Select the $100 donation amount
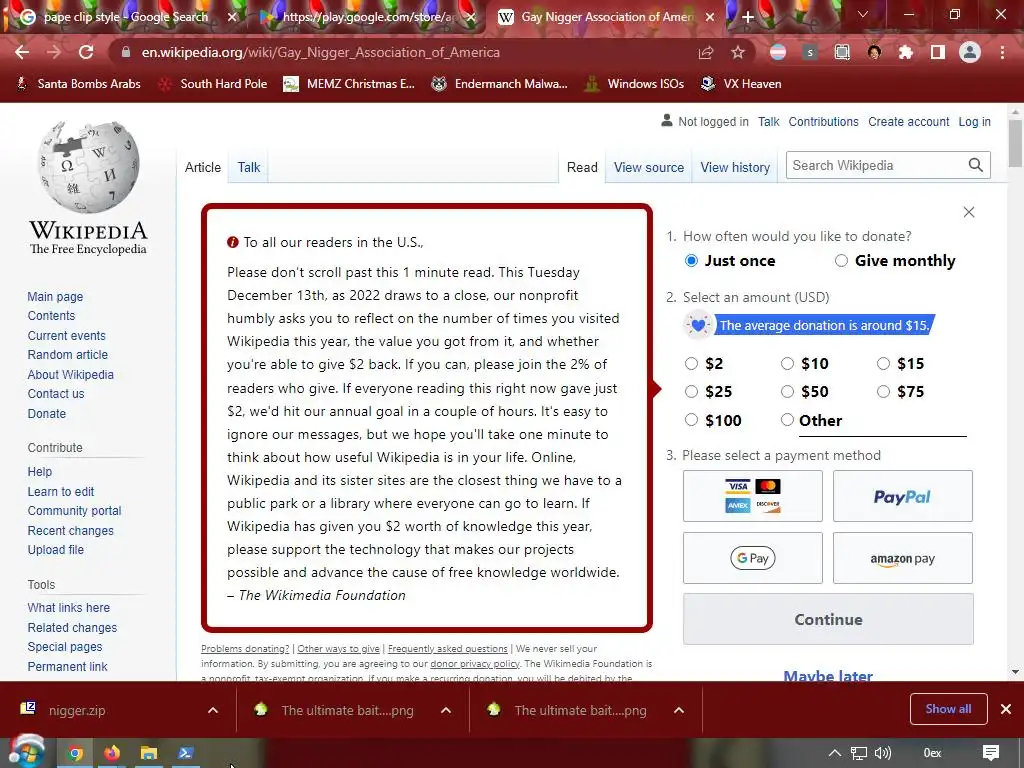This screenshot has height=768, width=1024. click(x=692, y=421)
